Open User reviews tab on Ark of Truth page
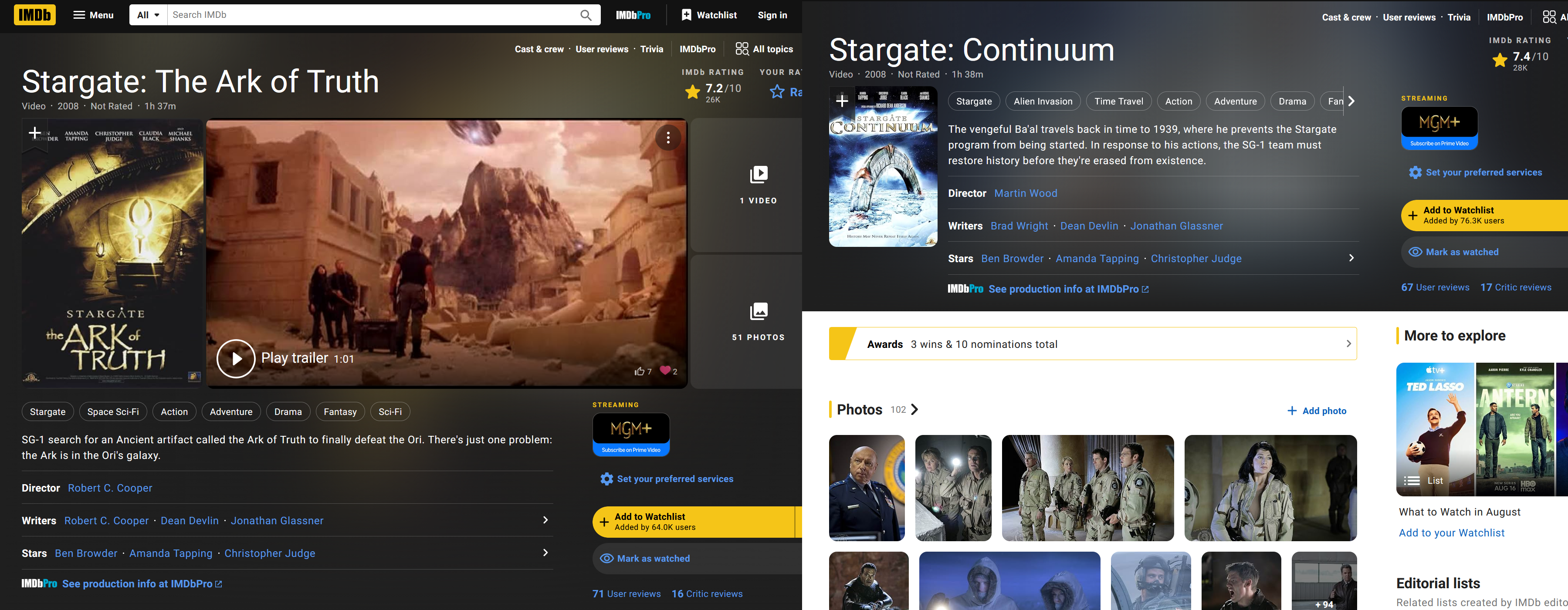Viewport: 1568px width, 610px height. point(602,49)
